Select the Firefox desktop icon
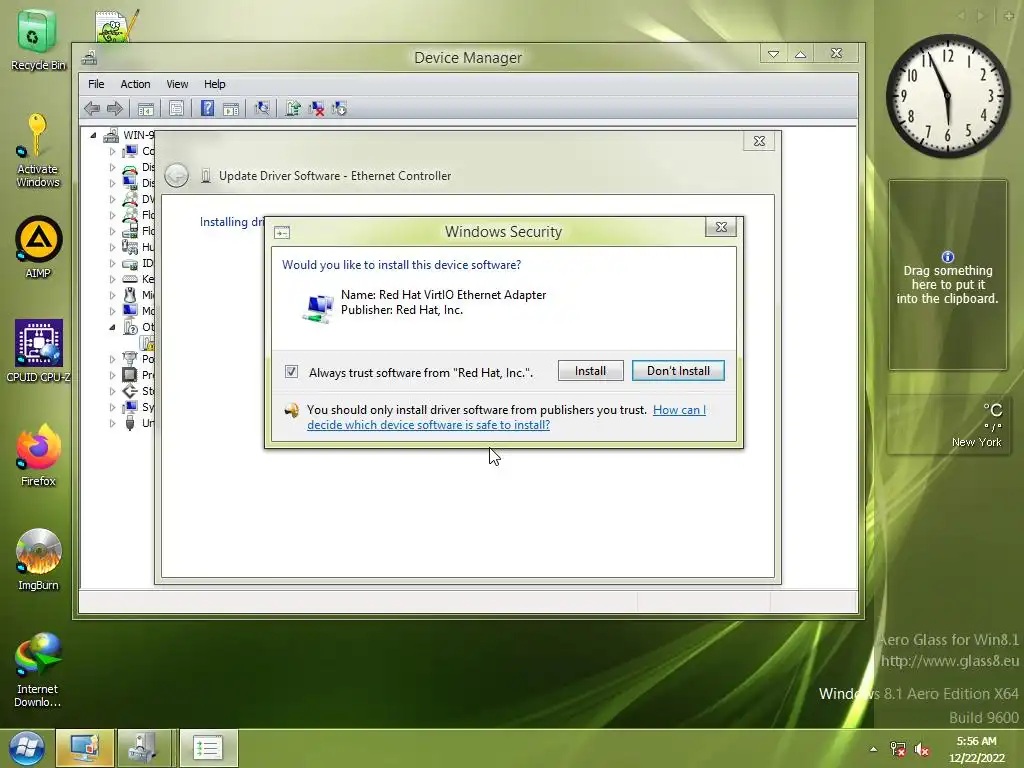Image resolution: width=1024 pixels, height=768 pixels. [38, 455]
